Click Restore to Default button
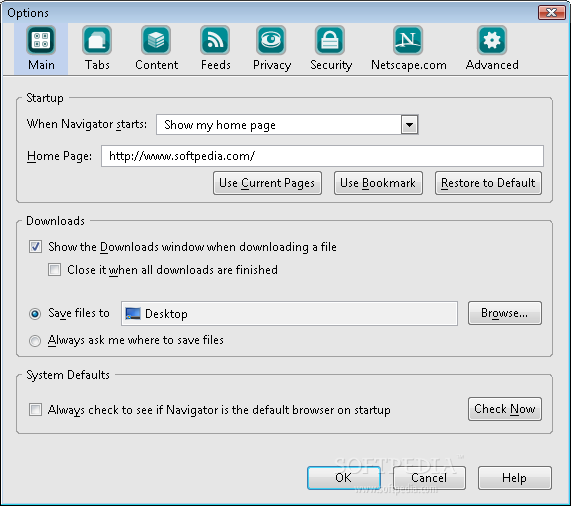This screenshot has height=506, width=571. click(x=488, y=183)
